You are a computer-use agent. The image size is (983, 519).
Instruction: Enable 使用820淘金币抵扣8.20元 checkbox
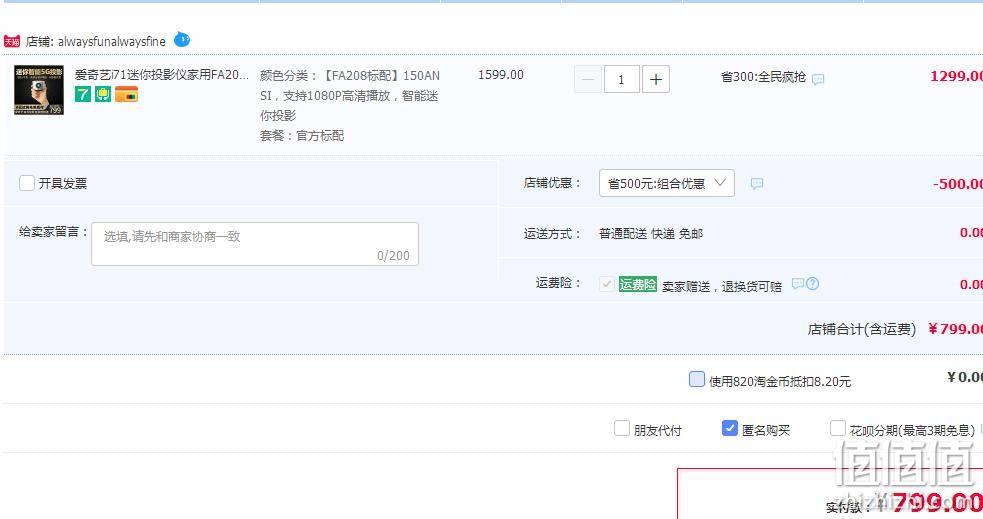click(697, 379)
